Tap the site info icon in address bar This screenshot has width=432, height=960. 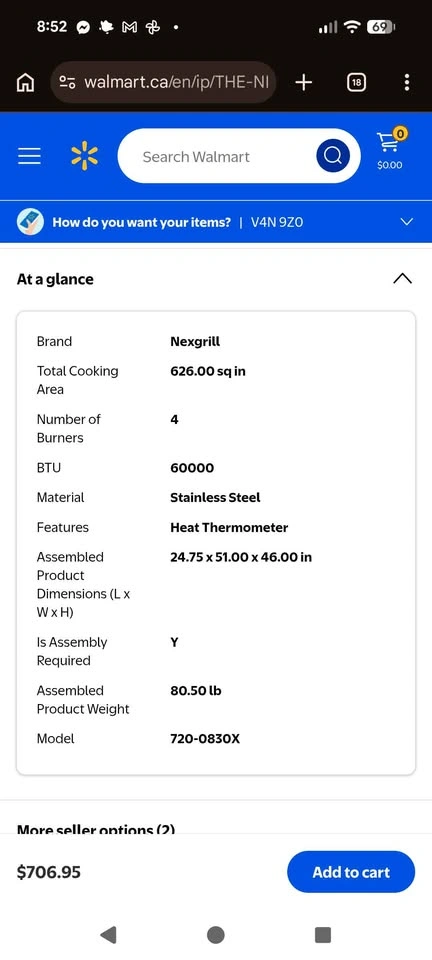coord(66,82)
